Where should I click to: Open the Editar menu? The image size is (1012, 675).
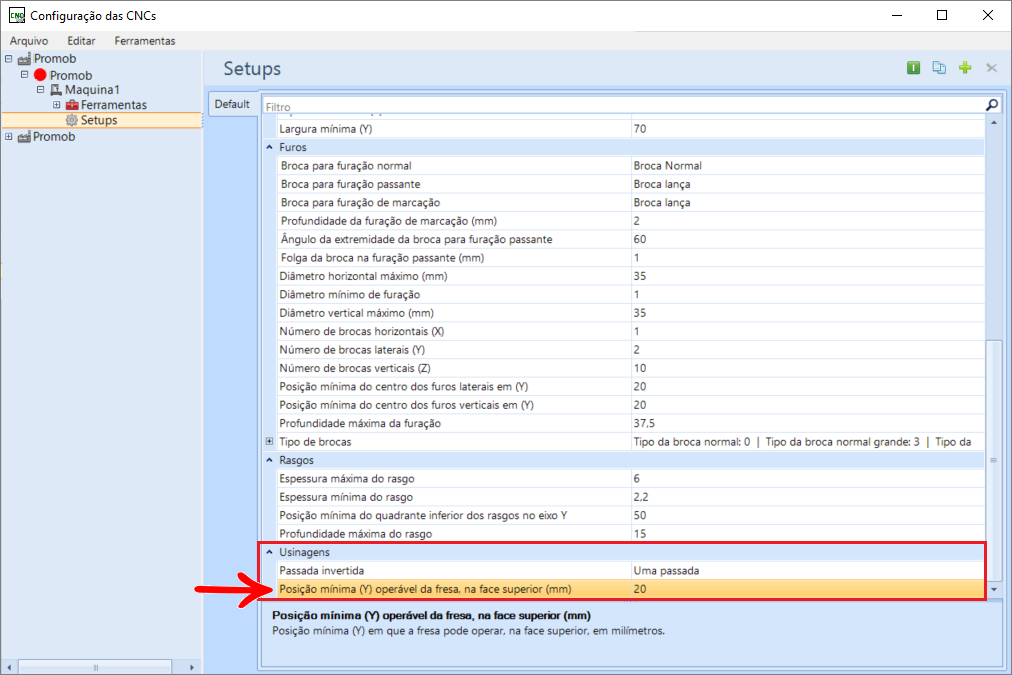point(81,41)
